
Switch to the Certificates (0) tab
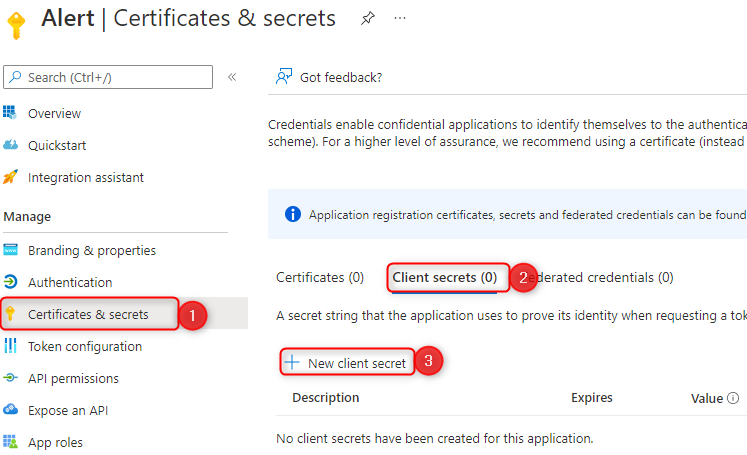[x=320, y=277]
